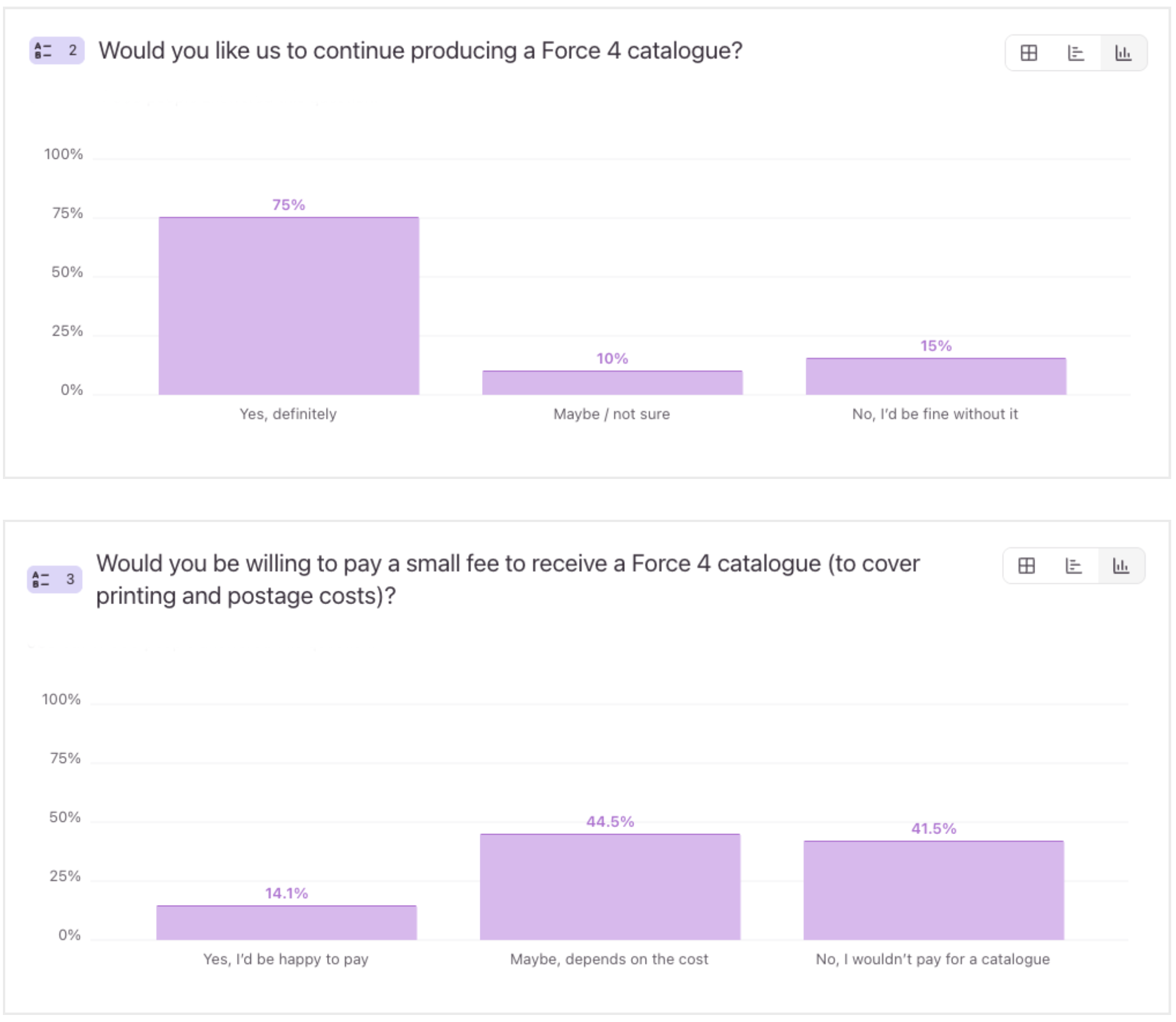Viewport: 1176px width, 1022px height.
Task: Toggle question 3 display to ranked bar layout
Action: pos(1074,565)
